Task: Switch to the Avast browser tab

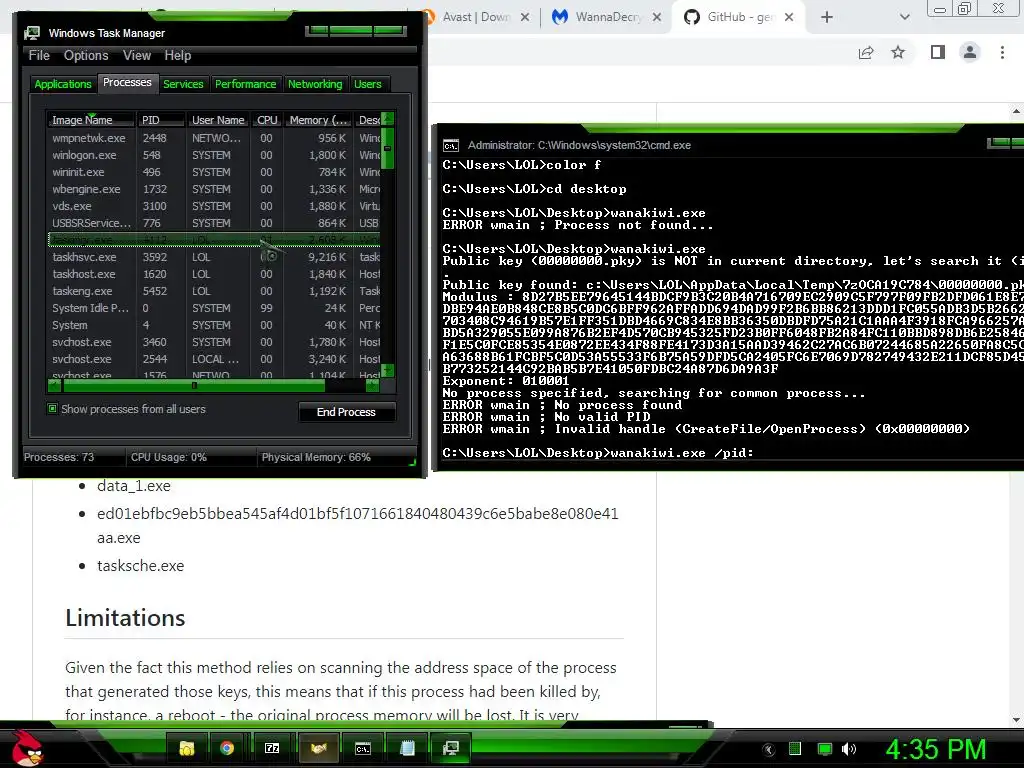Action: coord(477,17)
